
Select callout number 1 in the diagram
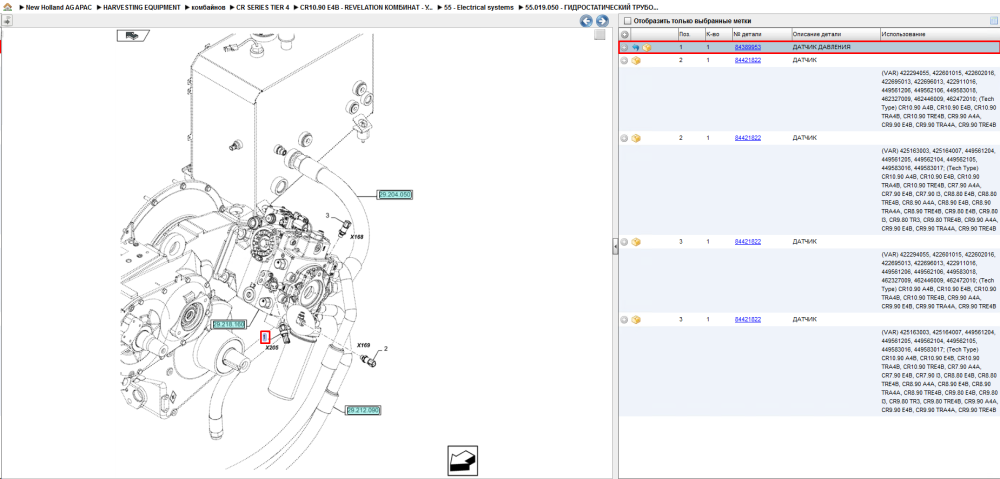pyautogui.click(x=265, y=336)
